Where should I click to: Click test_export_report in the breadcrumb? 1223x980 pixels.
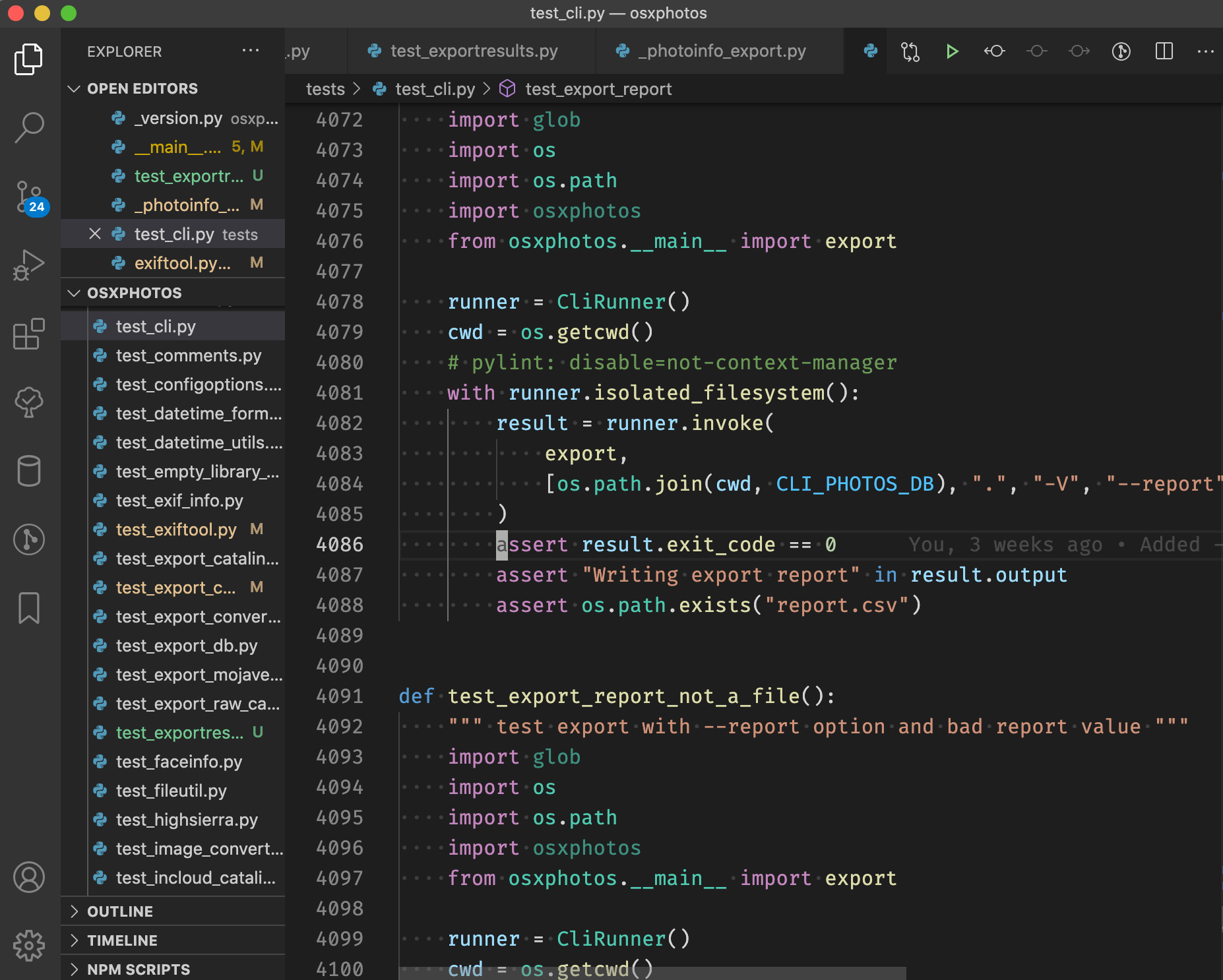[x=598, y=89]
